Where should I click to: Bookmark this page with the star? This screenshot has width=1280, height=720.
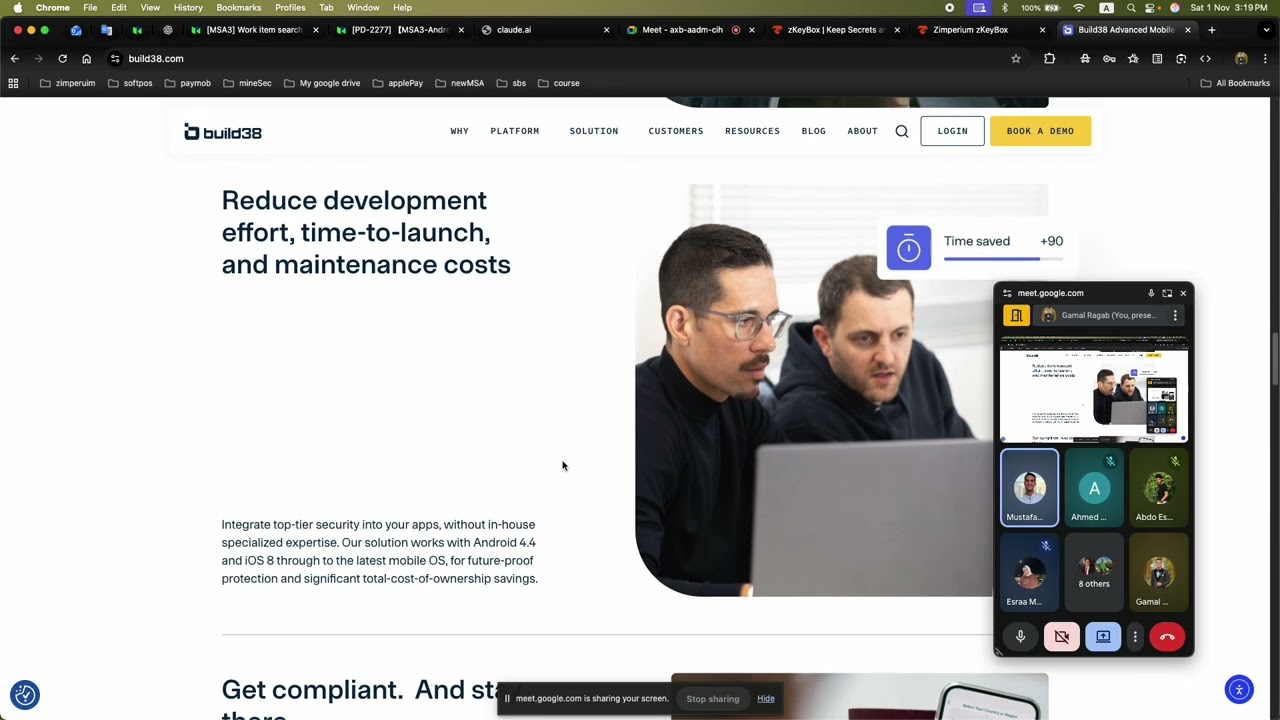[x=1016, y=59]
